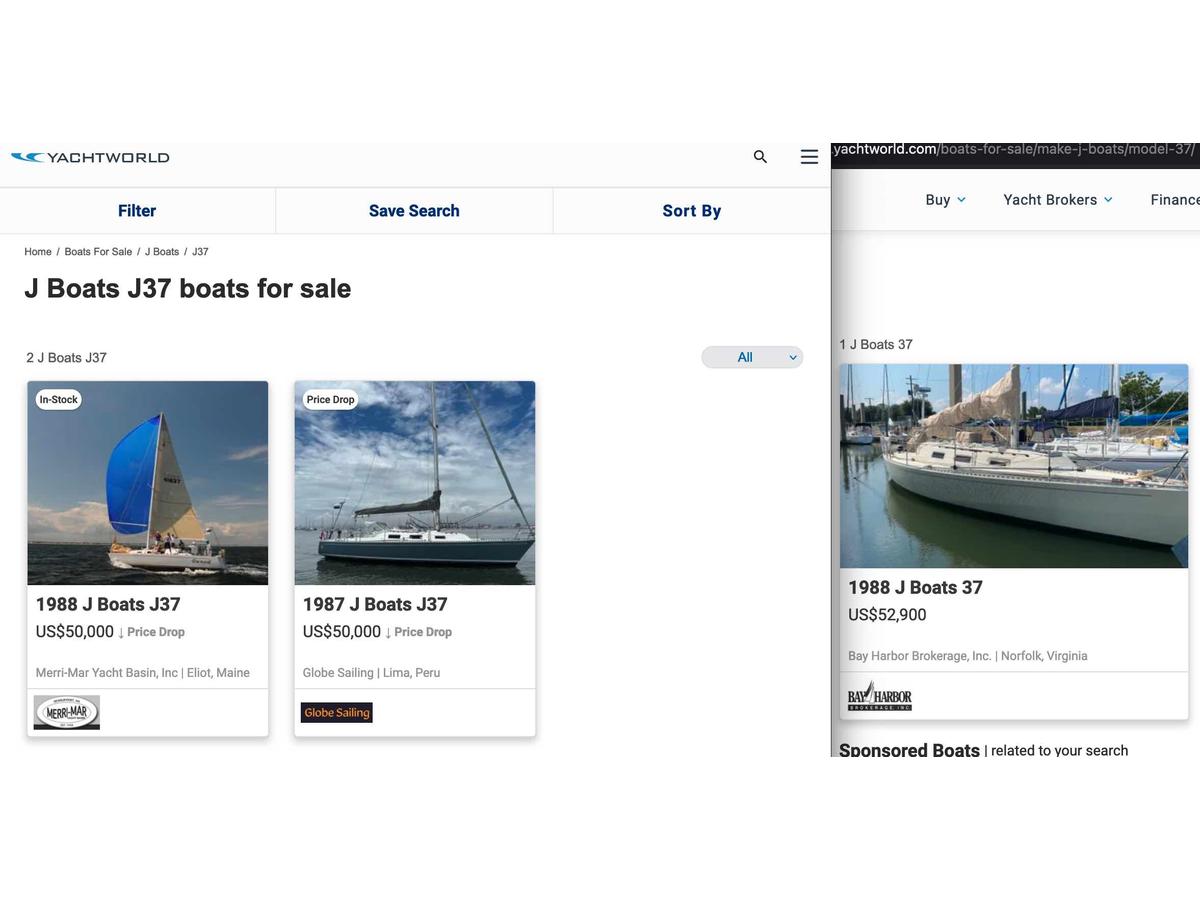Image resolution: width=1200 pixels, height=900 pixels.
Task: Open search with magnifying glass icon
Action: tap(760, 157)
